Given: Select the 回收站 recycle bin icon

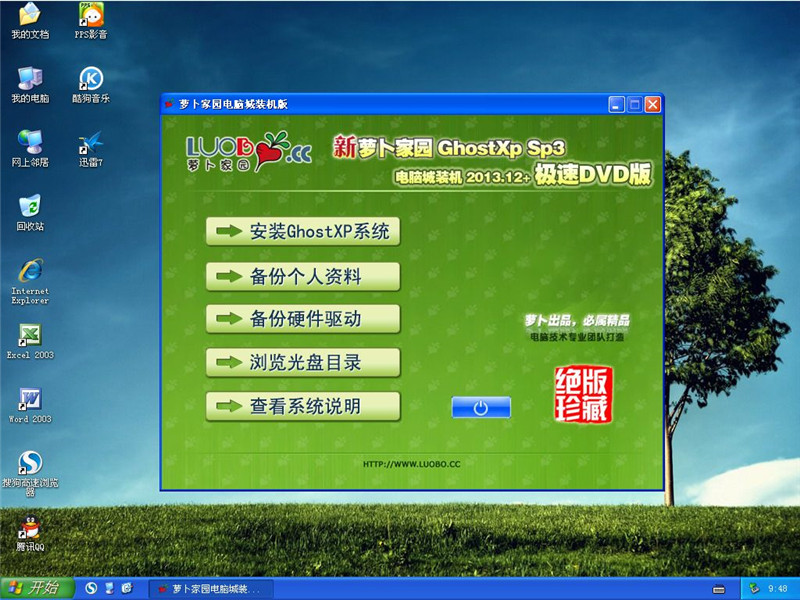Looking at the screenshot, I should tap(30, 212).
